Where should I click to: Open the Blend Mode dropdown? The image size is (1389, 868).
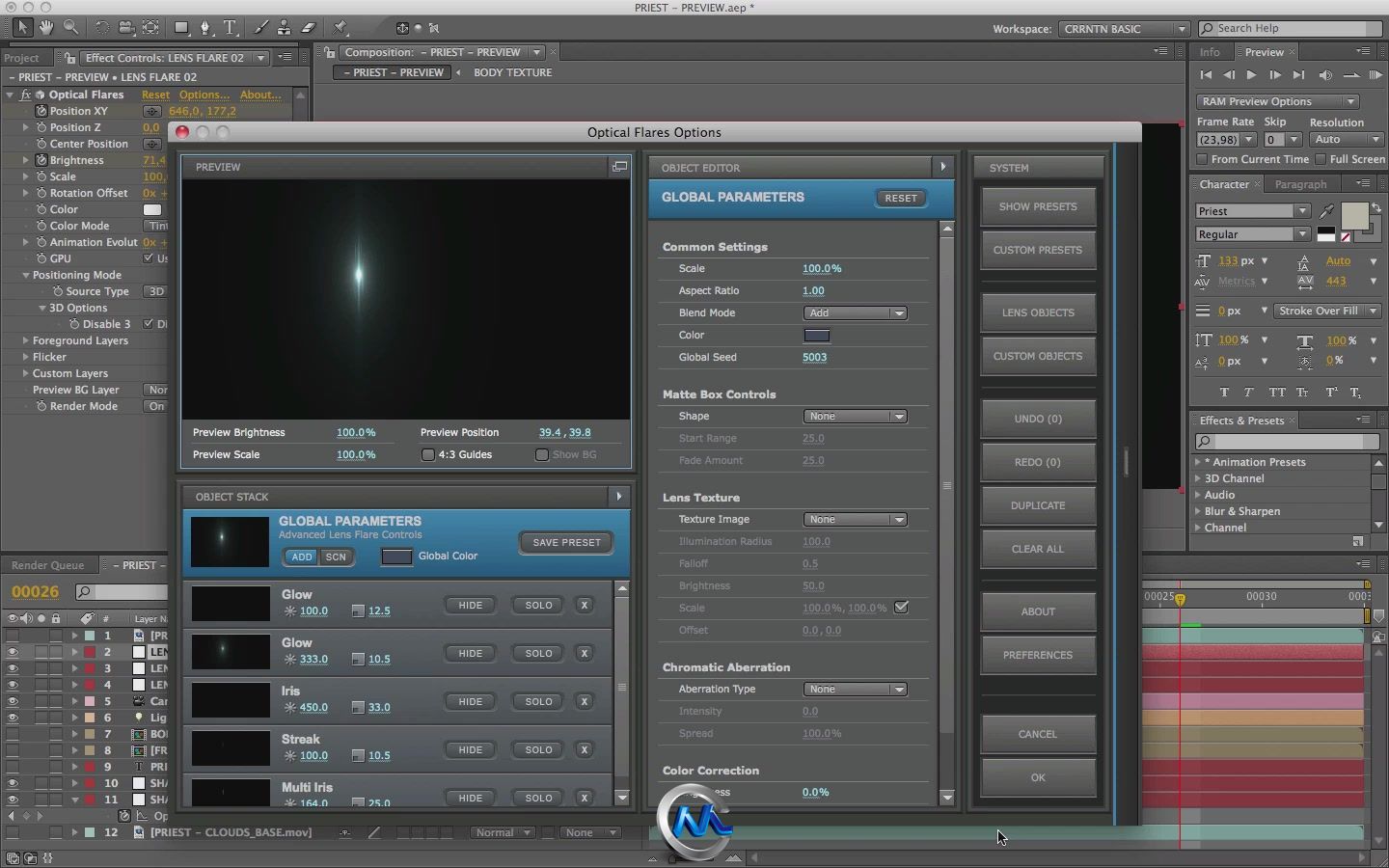point(855,312)
